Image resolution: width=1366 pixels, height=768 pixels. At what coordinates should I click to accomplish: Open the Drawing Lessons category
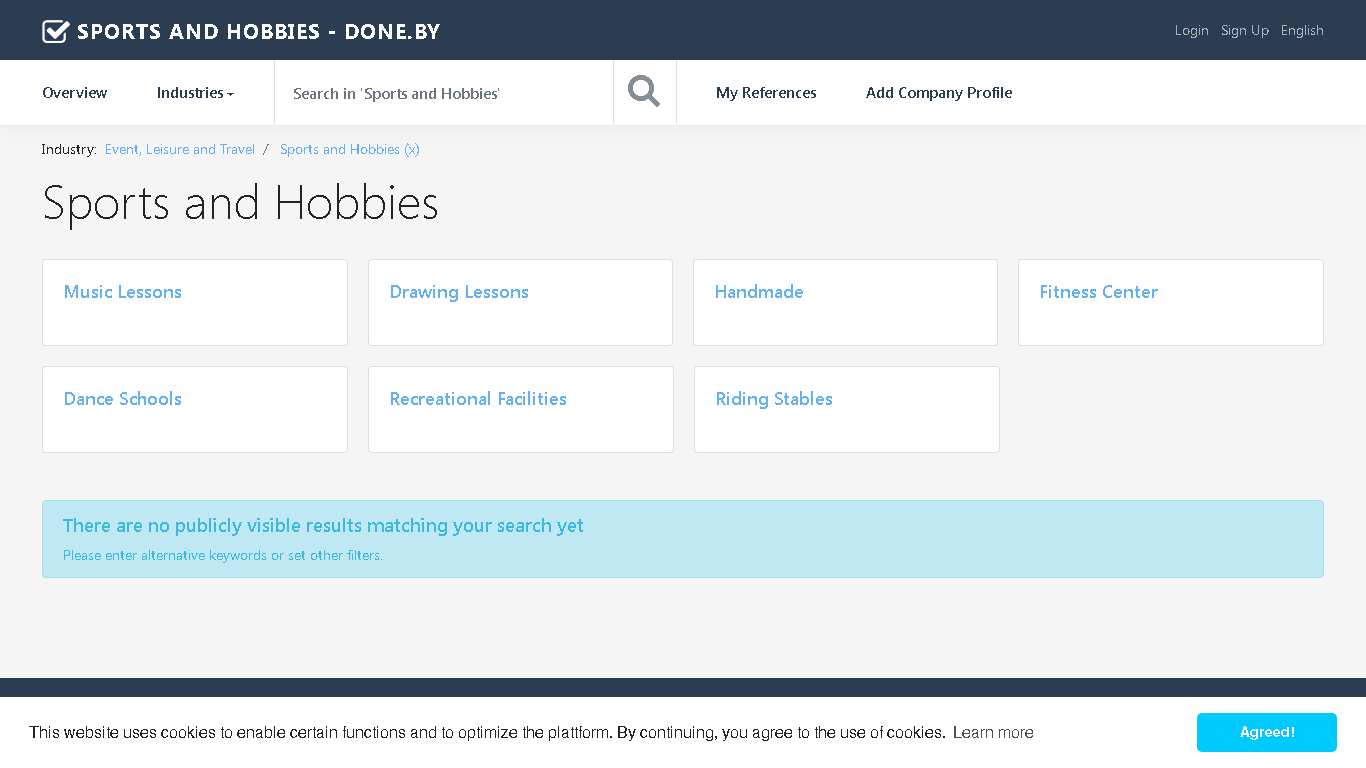[x=459, y=292]
